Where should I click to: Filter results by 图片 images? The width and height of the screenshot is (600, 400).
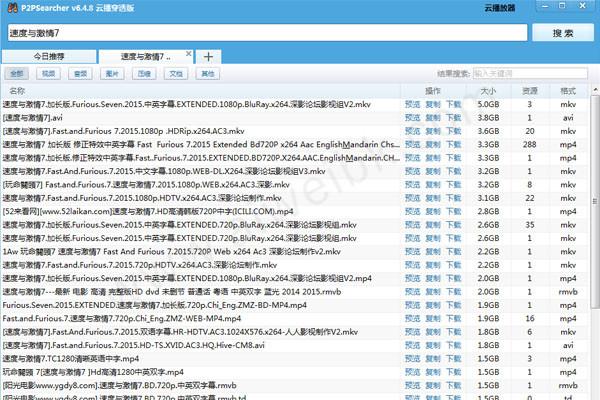(x=112, y=73)
